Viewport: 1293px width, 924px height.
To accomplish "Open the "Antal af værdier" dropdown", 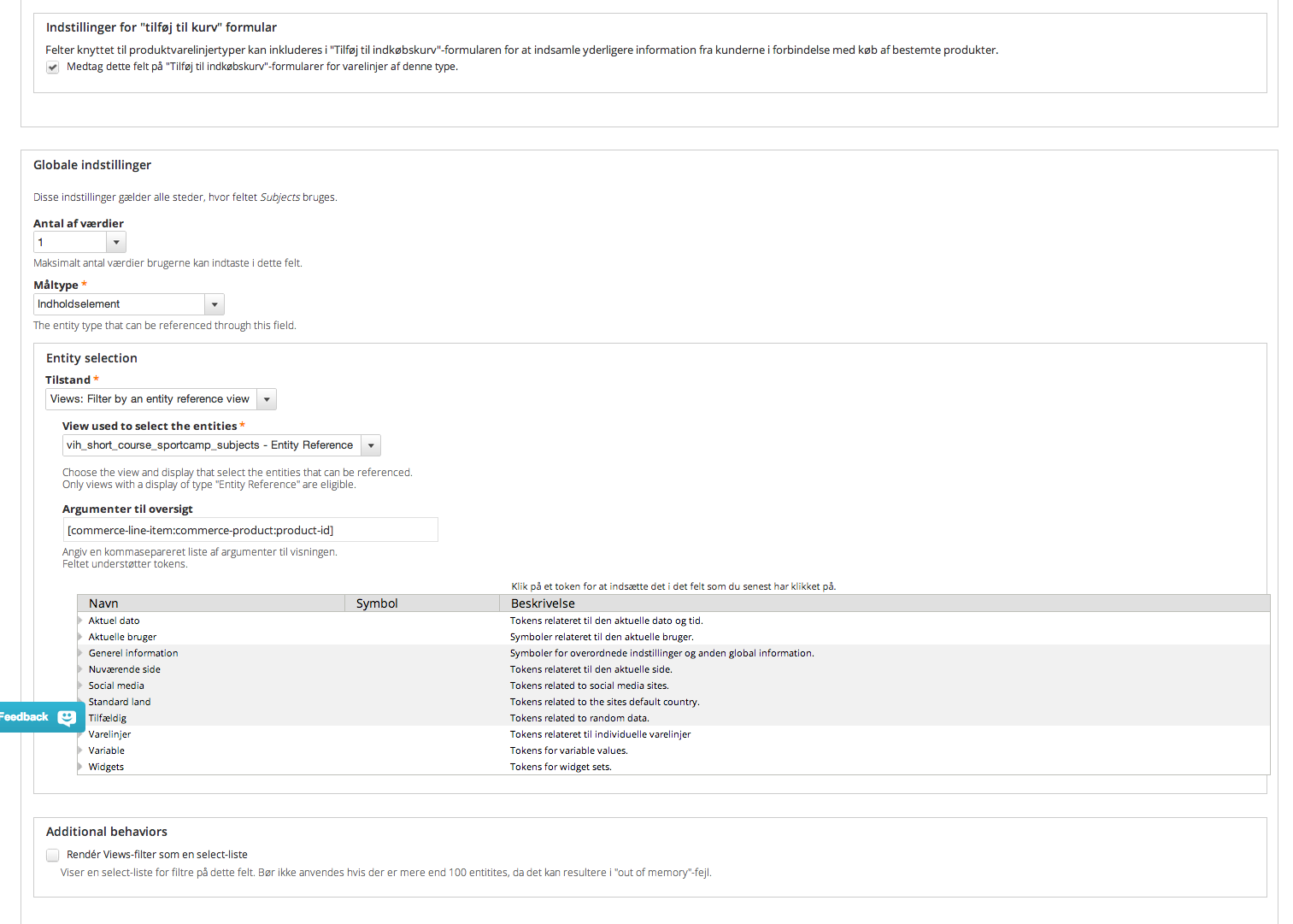I will pyautogui.click(x=115, y=242).
